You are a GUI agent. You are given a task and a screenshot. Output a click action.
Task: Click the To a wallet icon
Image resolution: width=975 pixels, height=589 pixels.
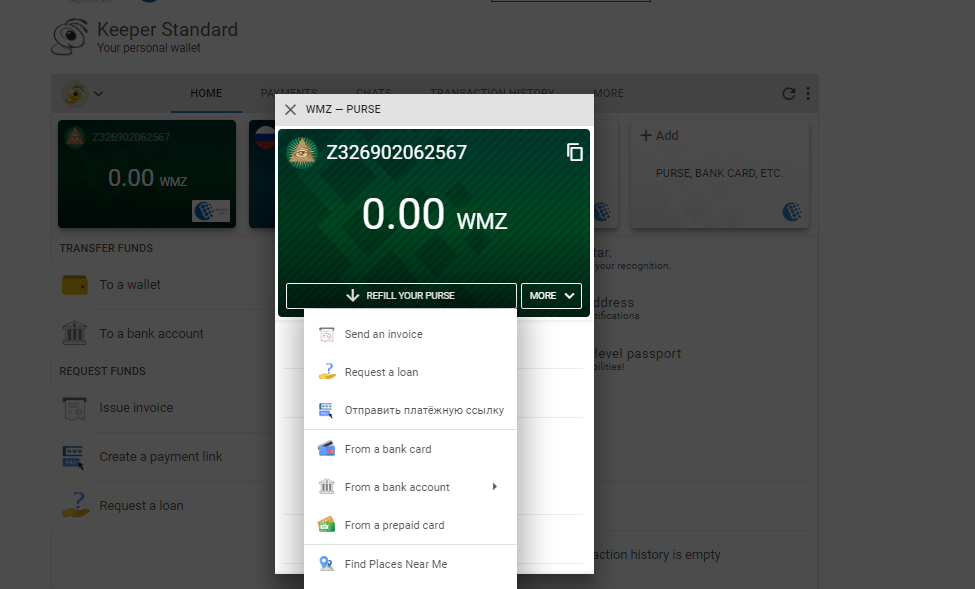pyautogui.click(x=74, y=285)
